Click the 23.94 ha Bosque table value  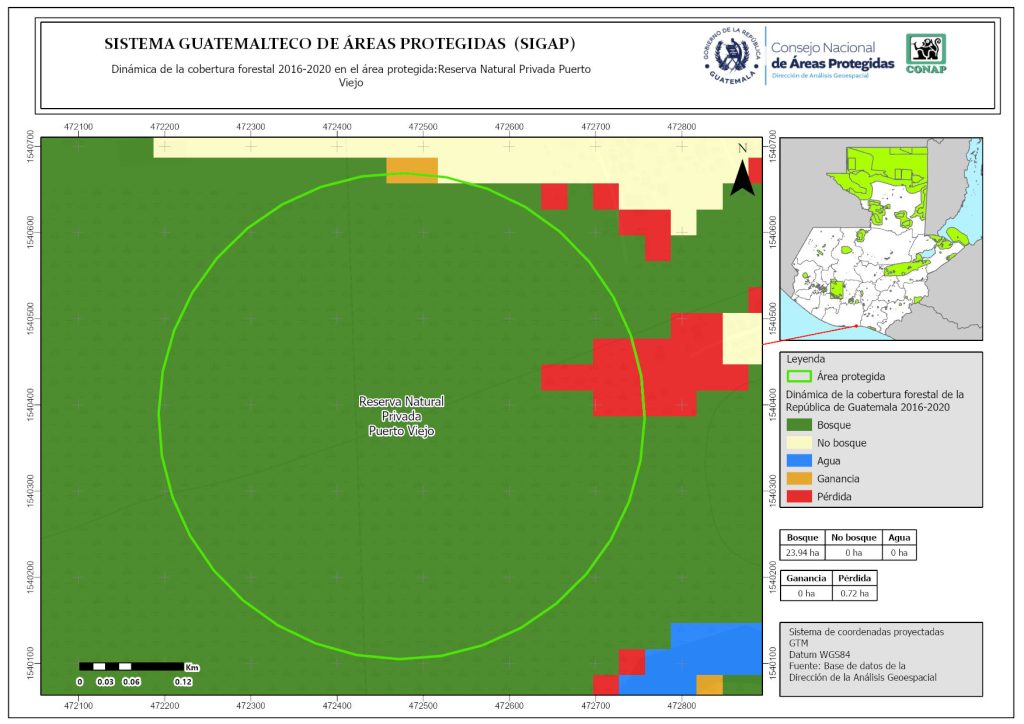click(x=801, y=552)
